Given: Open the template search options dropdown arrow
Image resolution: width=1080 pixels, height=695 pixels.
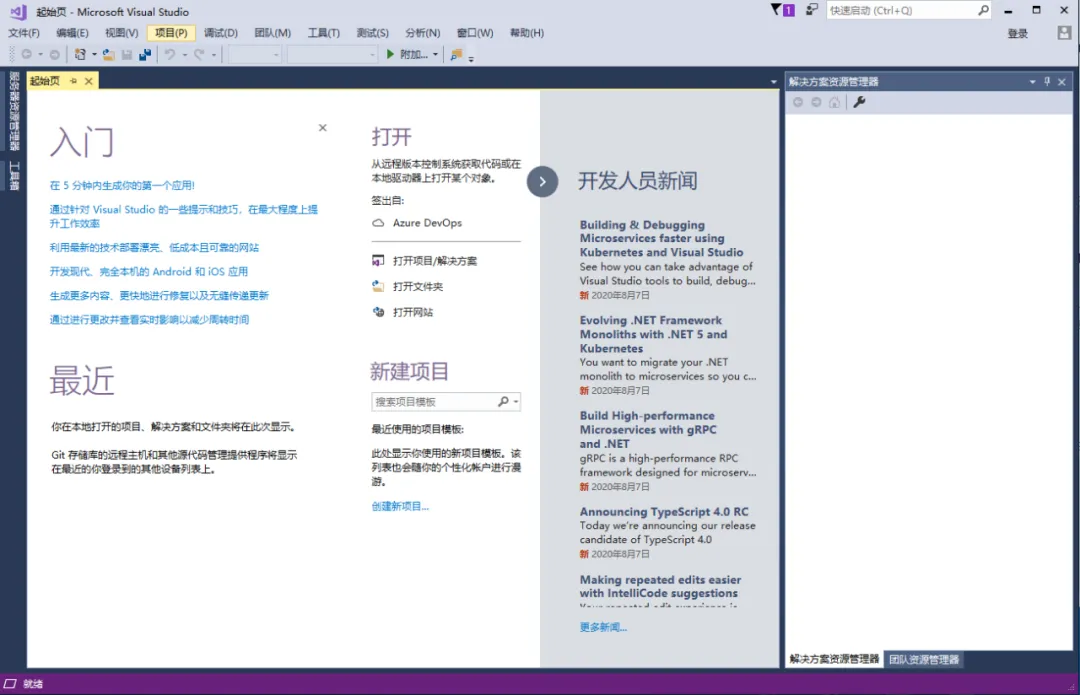Looking at the screenshot, I should point(516,402).
